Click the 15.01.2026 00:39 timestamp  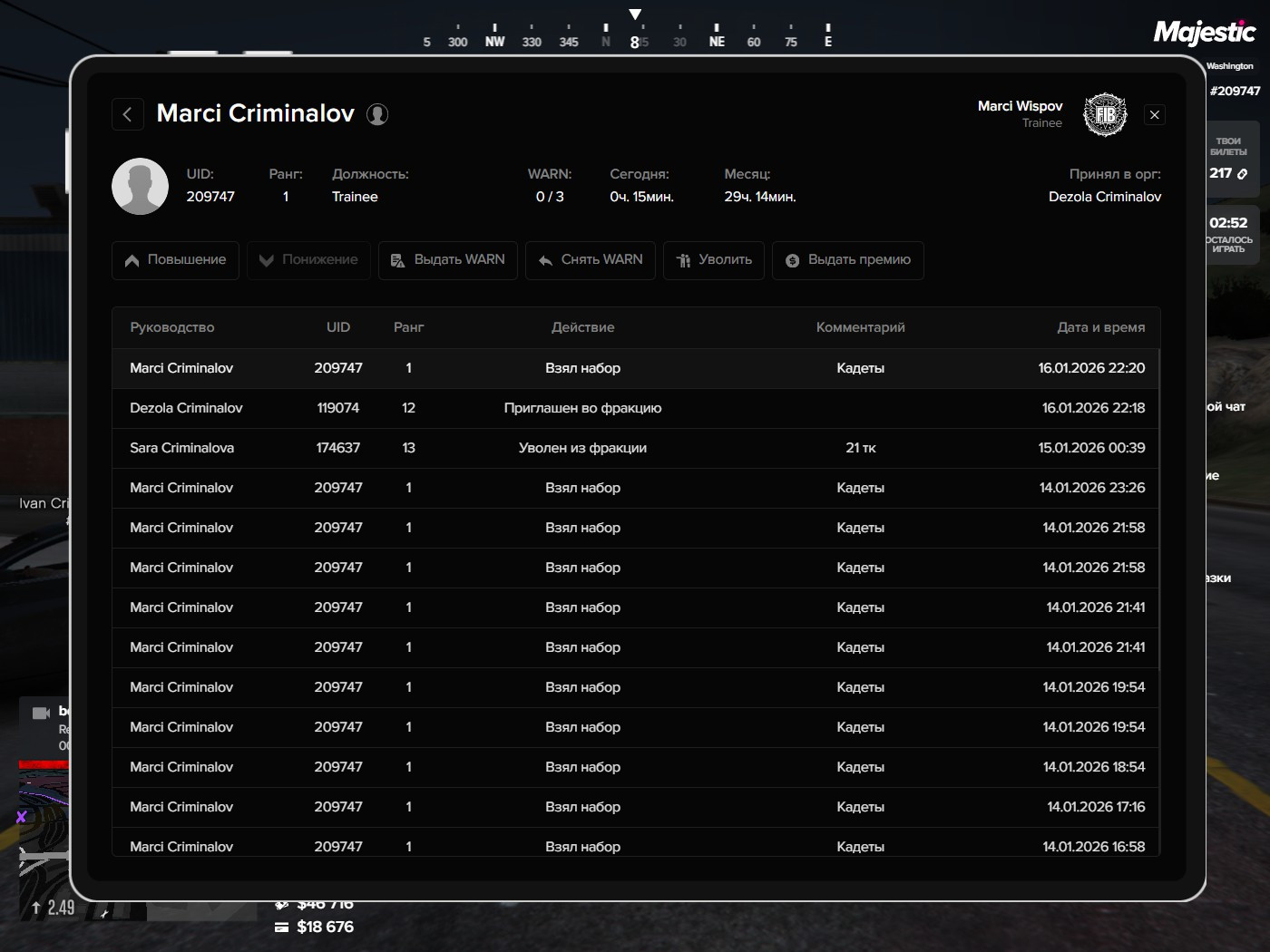pos(1092,448)
